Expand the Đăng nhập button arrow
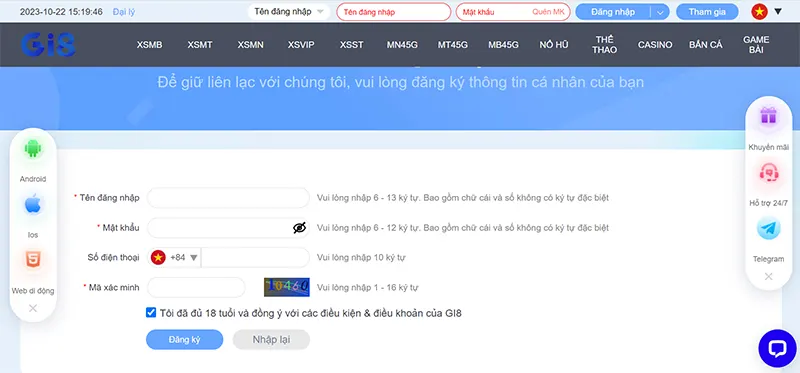Image resolution: width=800 pixels, height=373 pixels. (660, 12)
